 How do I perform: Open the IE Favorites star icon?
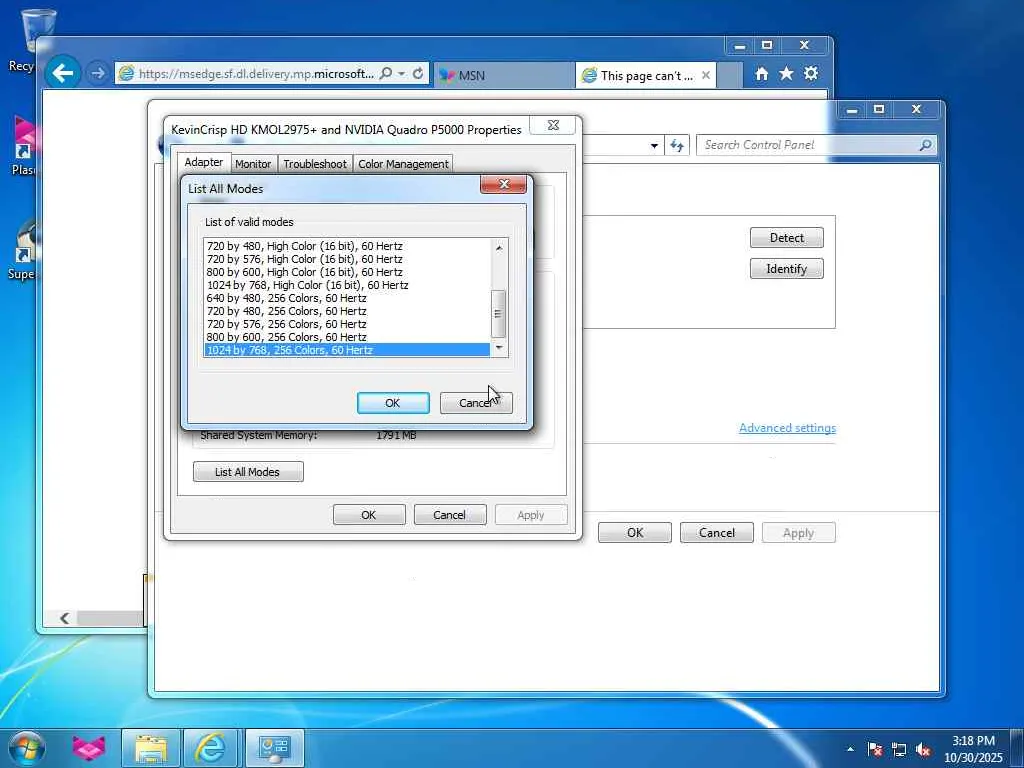pyautogui.click(x=786, y=74)
